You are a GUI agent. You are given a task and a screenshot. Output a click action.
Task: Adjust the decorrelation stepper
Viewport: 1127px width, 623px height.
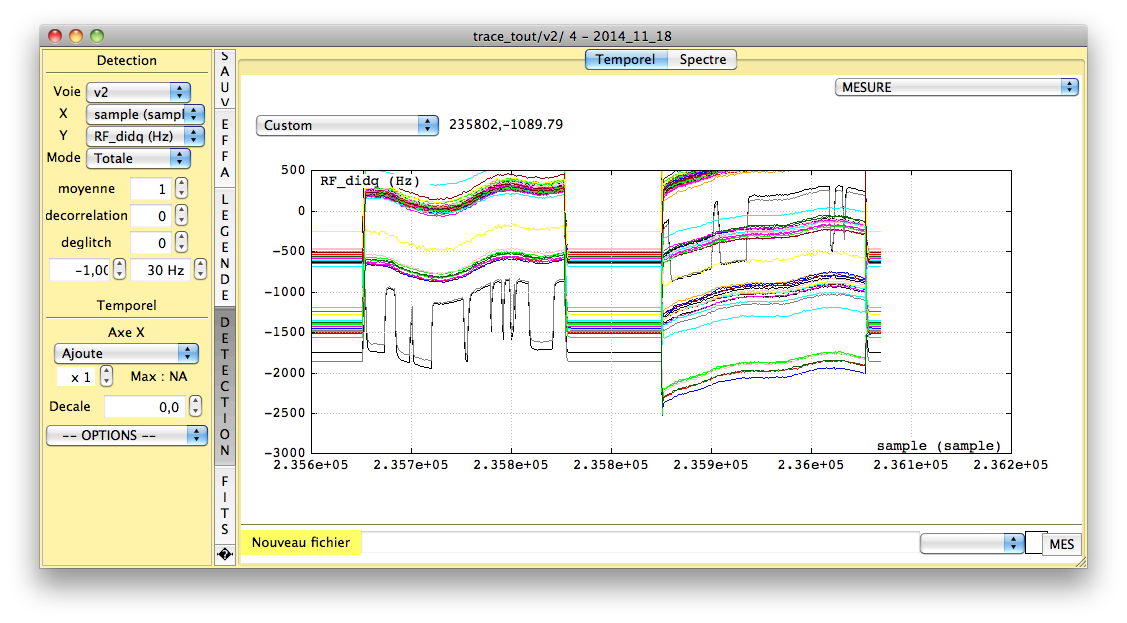(x=181, y=215)
